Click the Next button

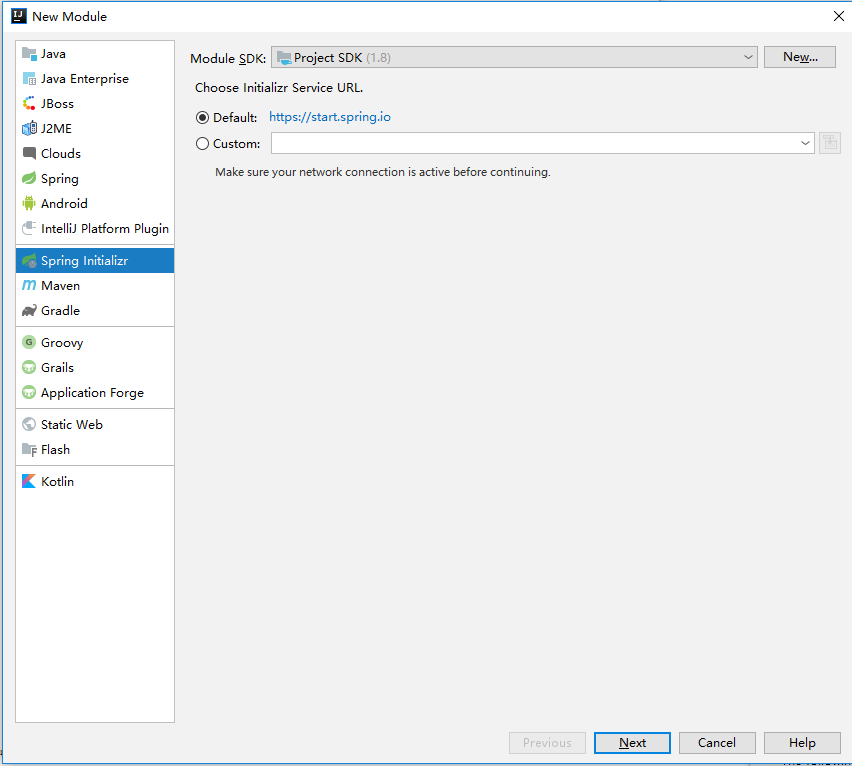tap(632, 743)
